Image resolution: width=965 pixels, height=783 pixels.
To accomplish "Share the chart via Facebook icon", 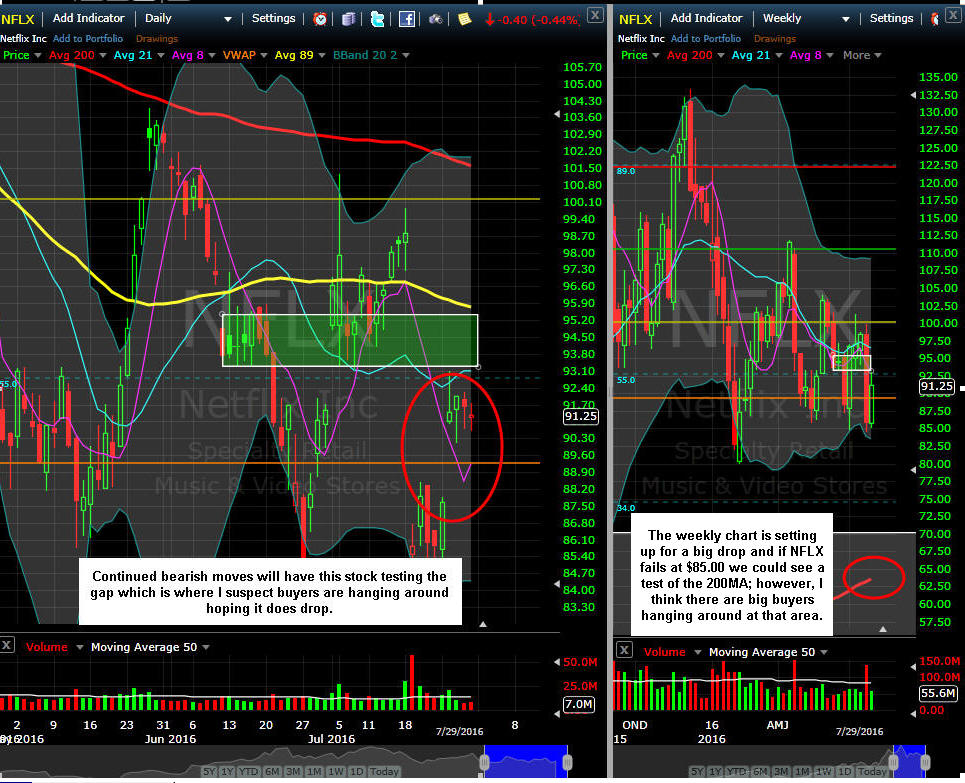I will pyautogui.click(x=407, y=19).
